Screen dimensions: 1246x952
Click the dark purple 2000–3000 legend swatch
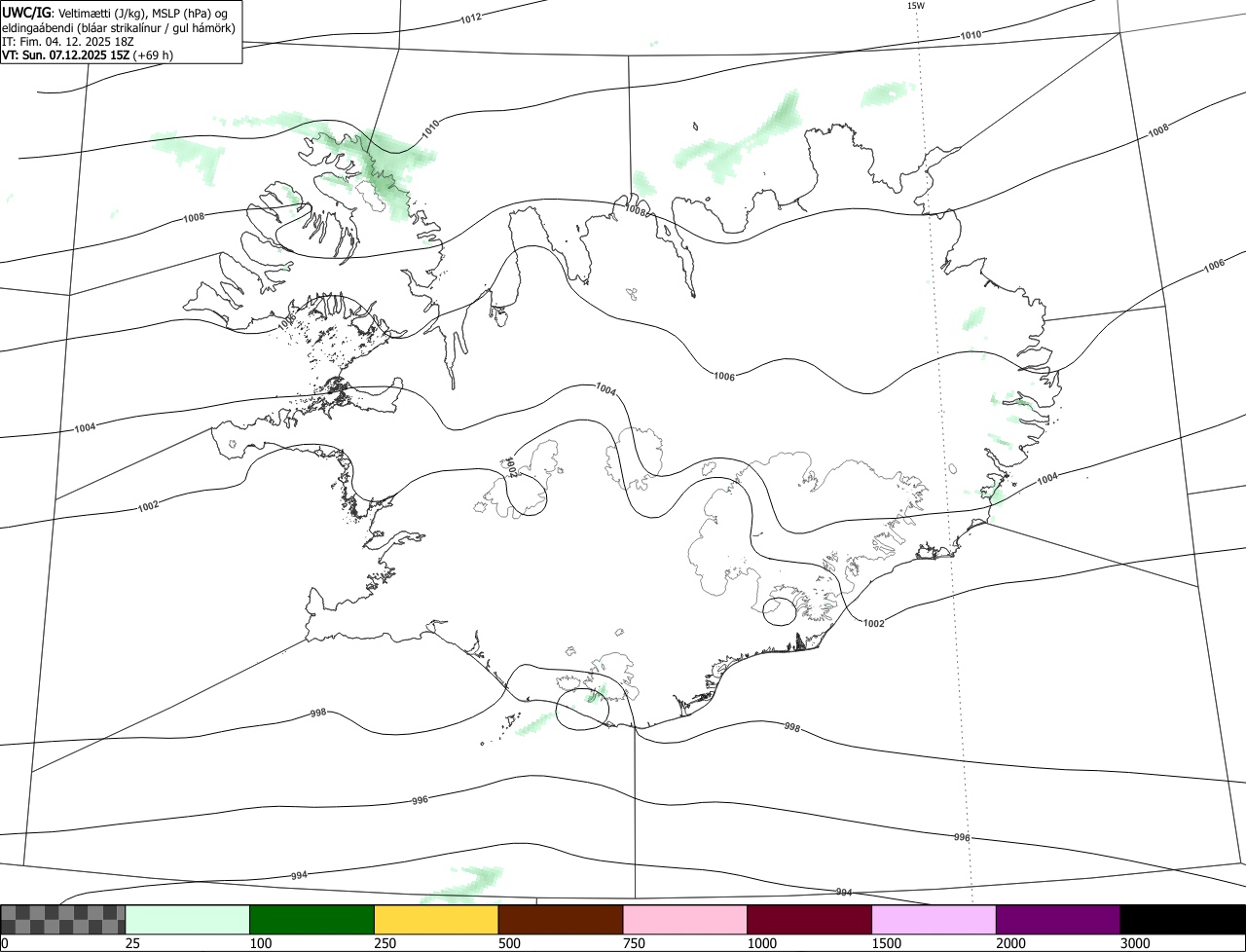point(1058,920)
